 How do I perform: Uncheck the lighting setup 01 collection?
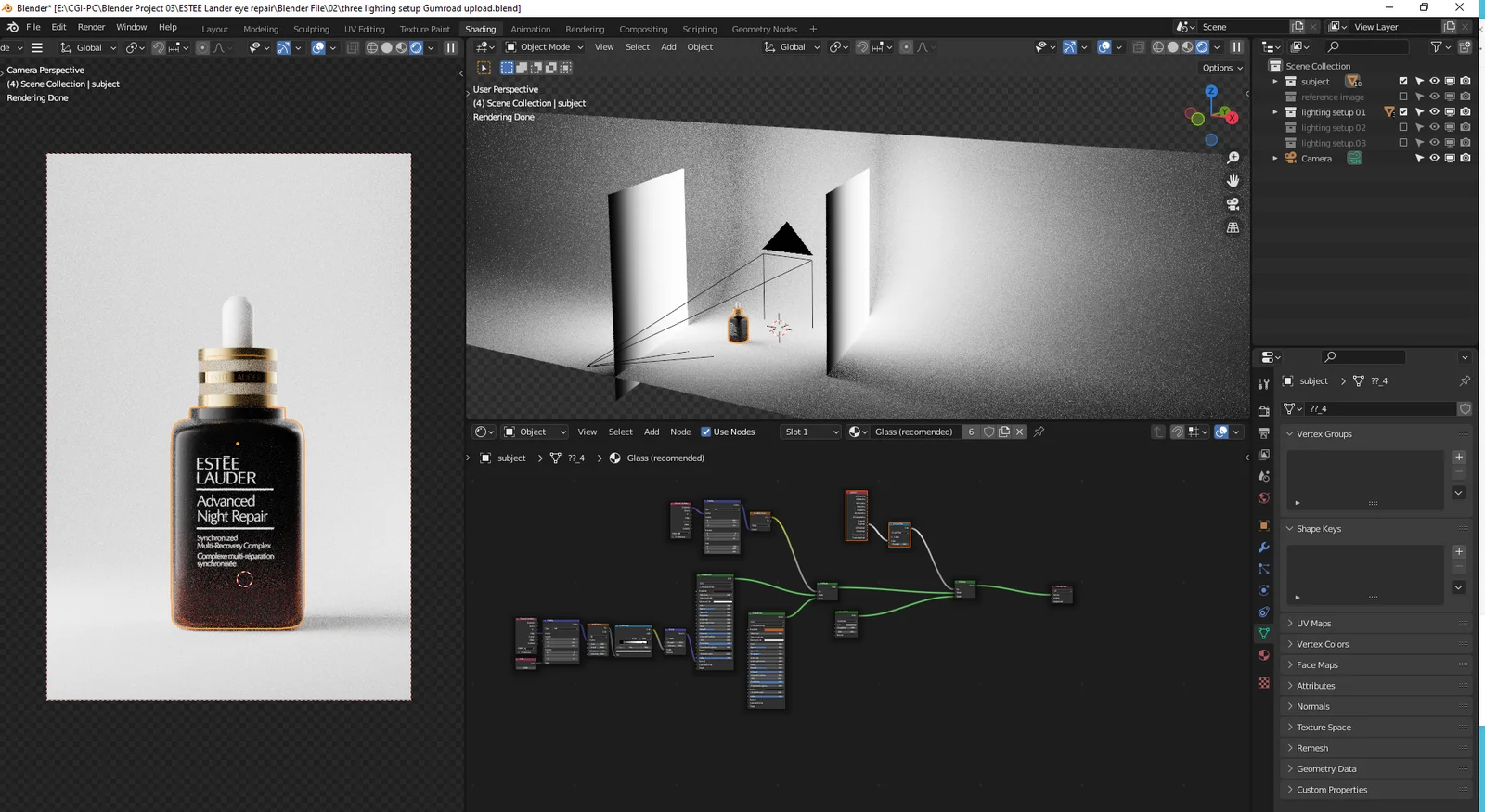(1403, 112)
